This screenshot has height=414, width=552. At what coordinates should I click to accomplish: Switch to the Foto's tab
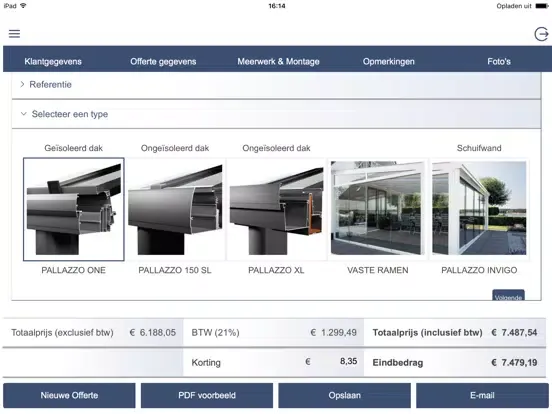pos(499,62)
